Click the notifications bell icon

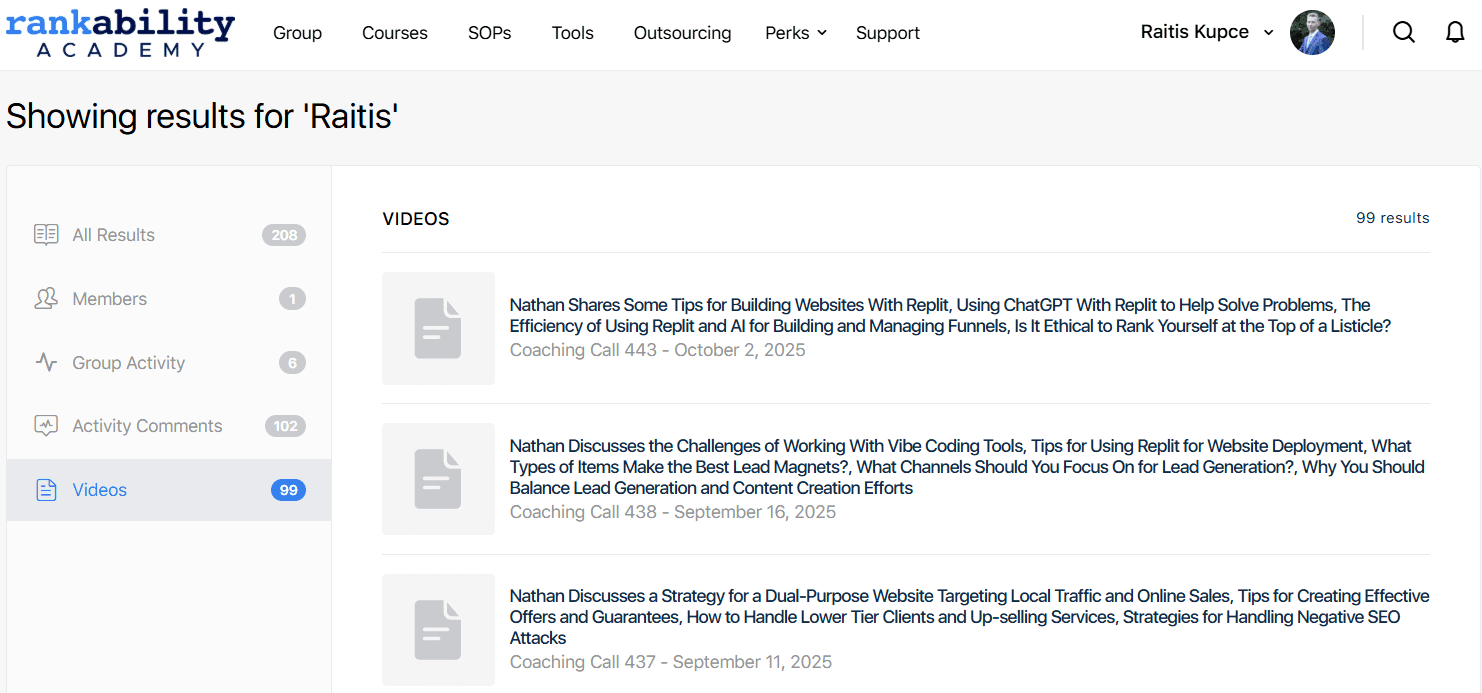(x=1455, y=33)
